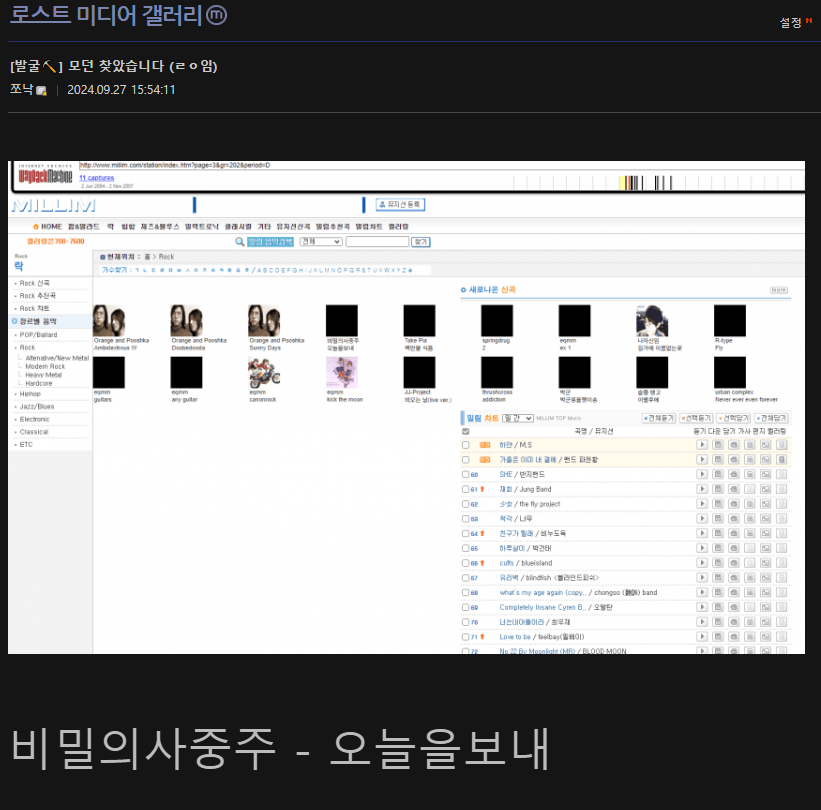Viewport: 821px width, 810px height.
Task: Check the box next to 하루살이
Action: pyautogui.click(x=465, y=549)
